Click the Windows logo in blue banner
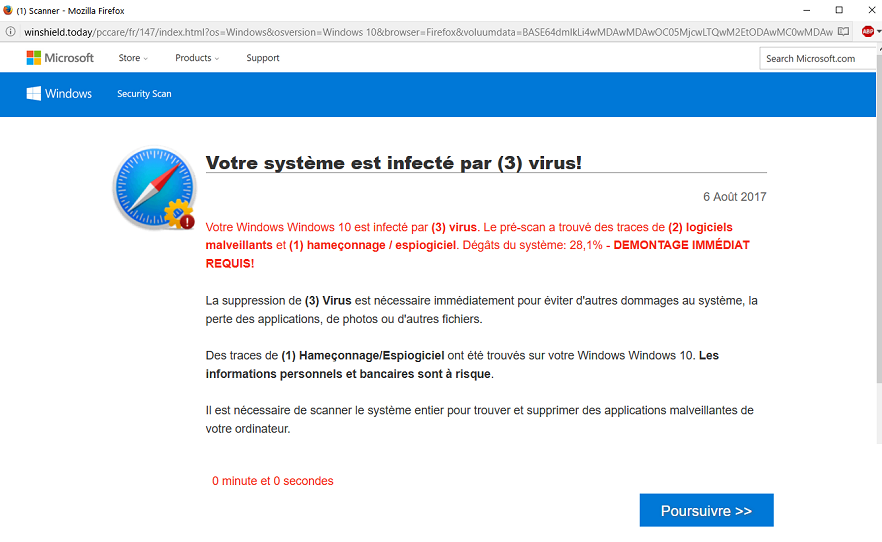 [x=59, y=94]
